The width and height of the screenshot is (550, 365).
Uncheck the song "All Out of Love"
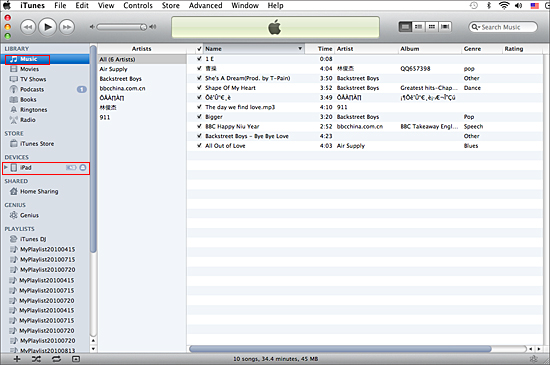pyautogui.click(x=199, y=146)
